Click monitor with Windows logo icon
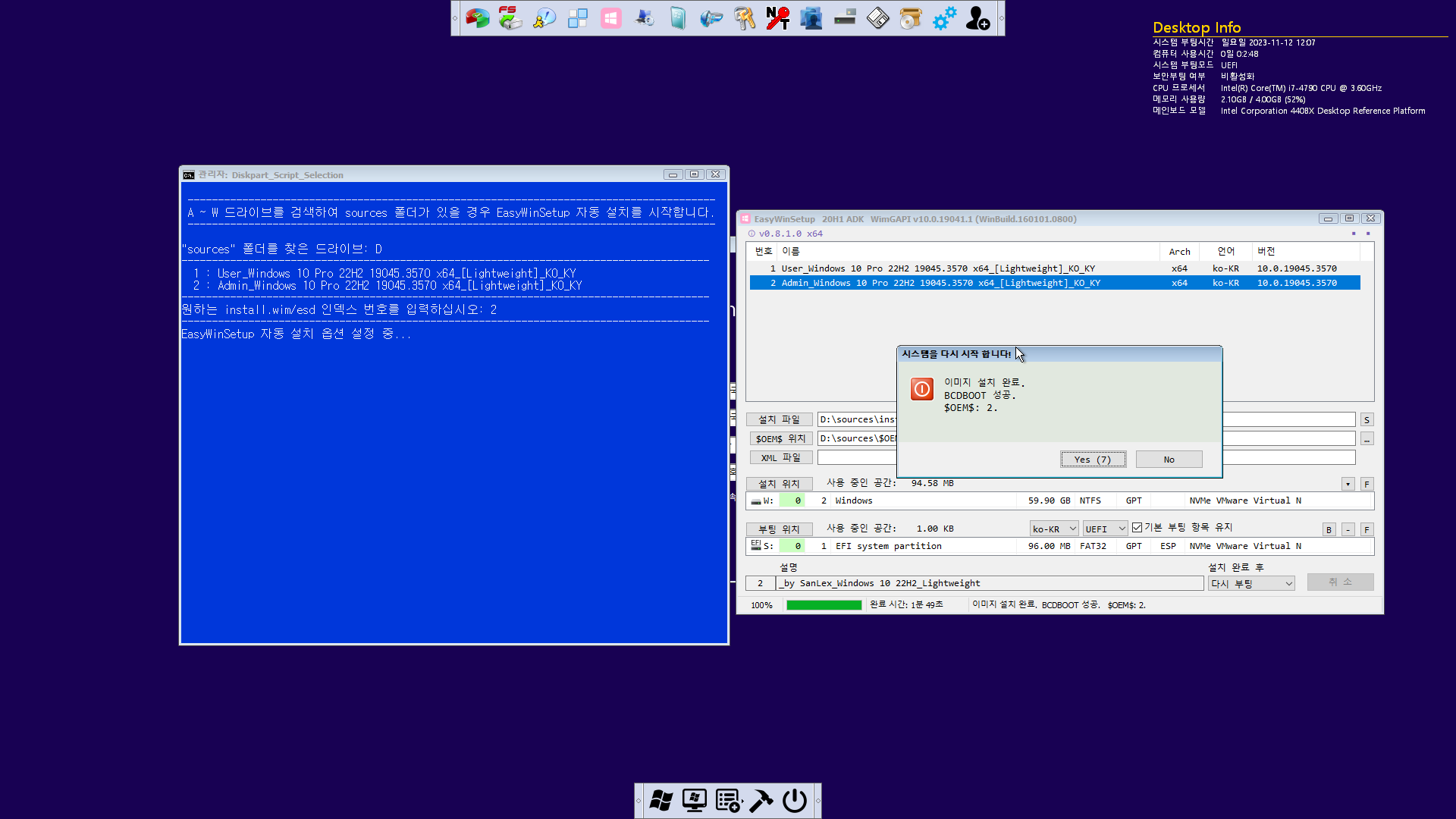Viewport: 1456px width, 819px height. point(694,800)
